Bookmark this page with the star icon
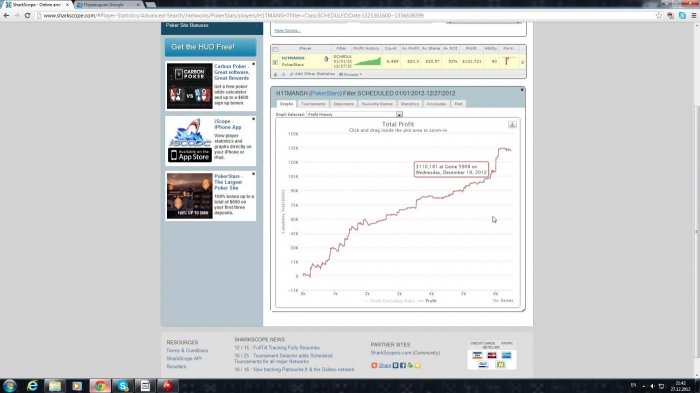The width and height of the screenshot is (700, 393). click(x=659, y=15)
